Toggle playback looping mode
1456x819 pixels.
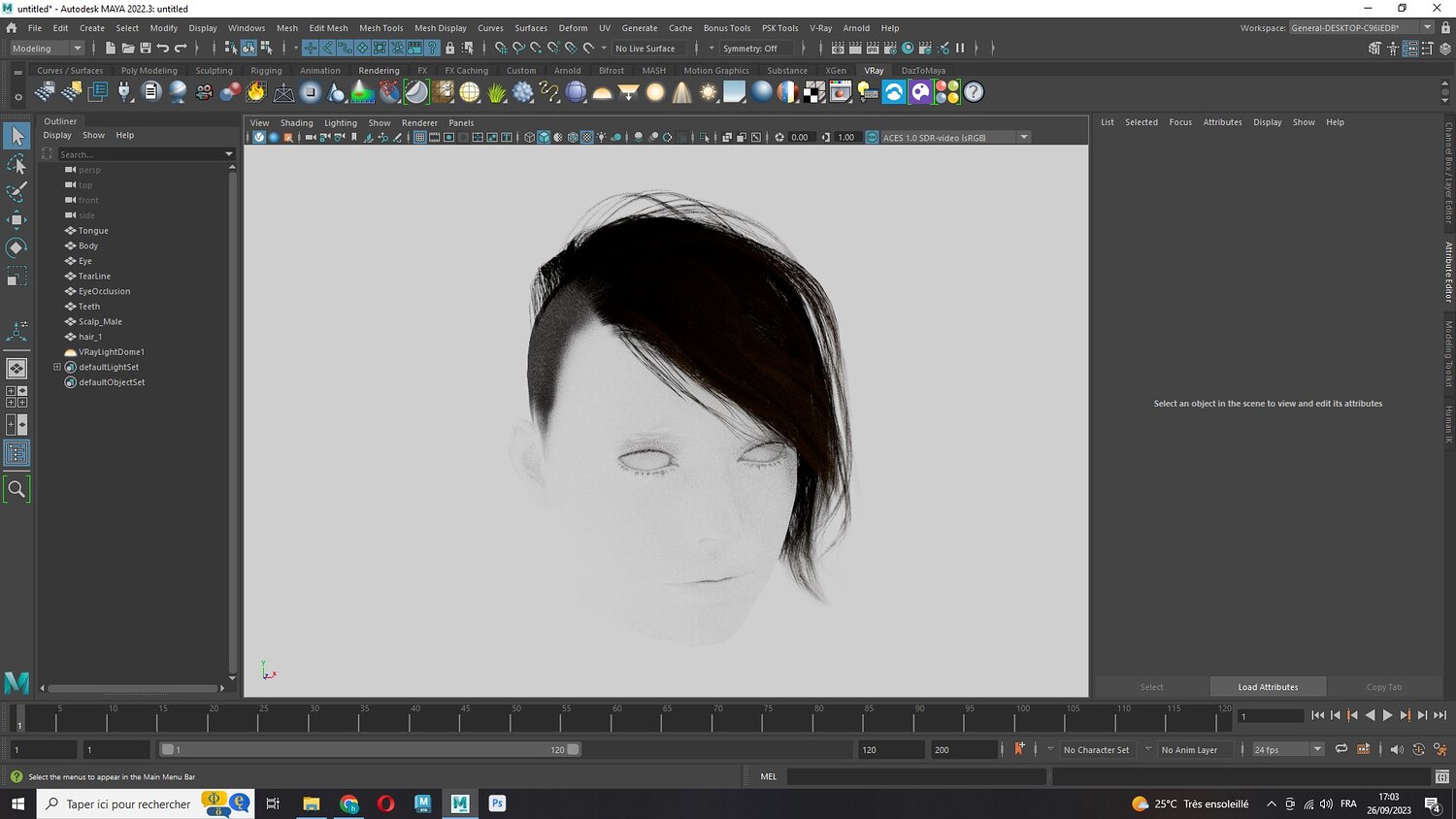[x=1340, y=749]
